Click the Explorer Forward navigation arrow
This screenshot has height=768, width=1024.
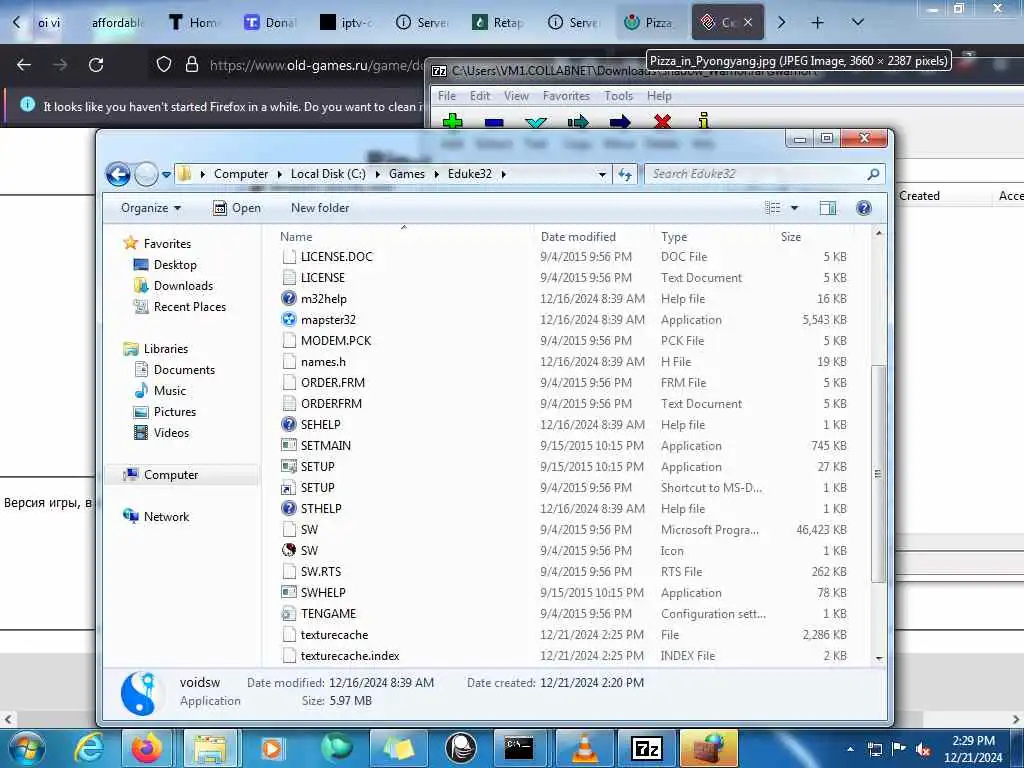(x=146, y=174)
